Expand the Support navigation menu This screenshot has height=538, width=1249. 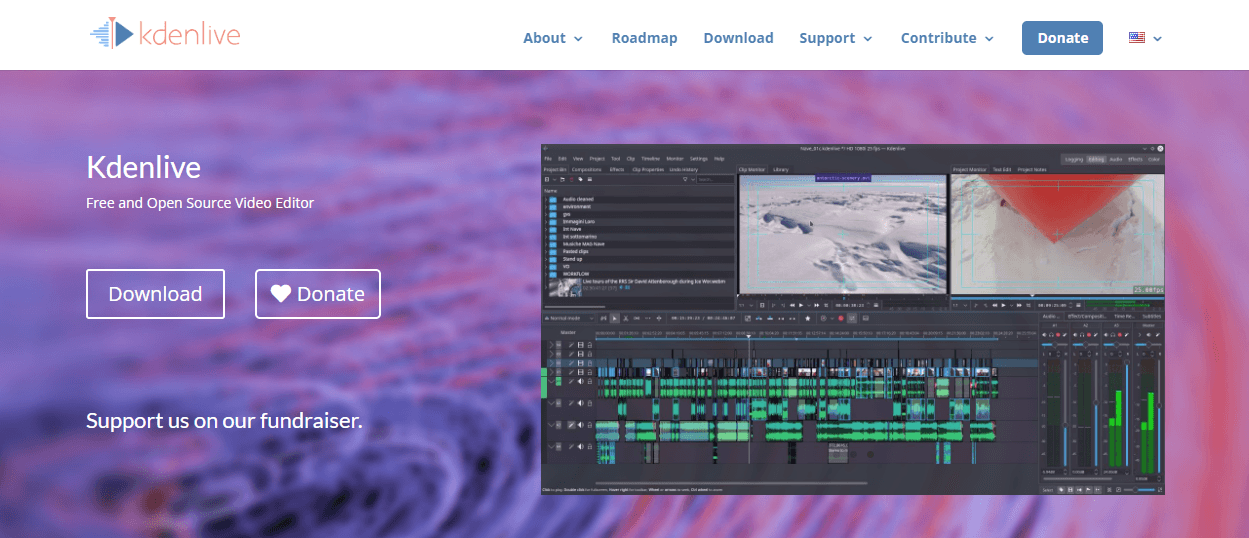pos(836,38)
